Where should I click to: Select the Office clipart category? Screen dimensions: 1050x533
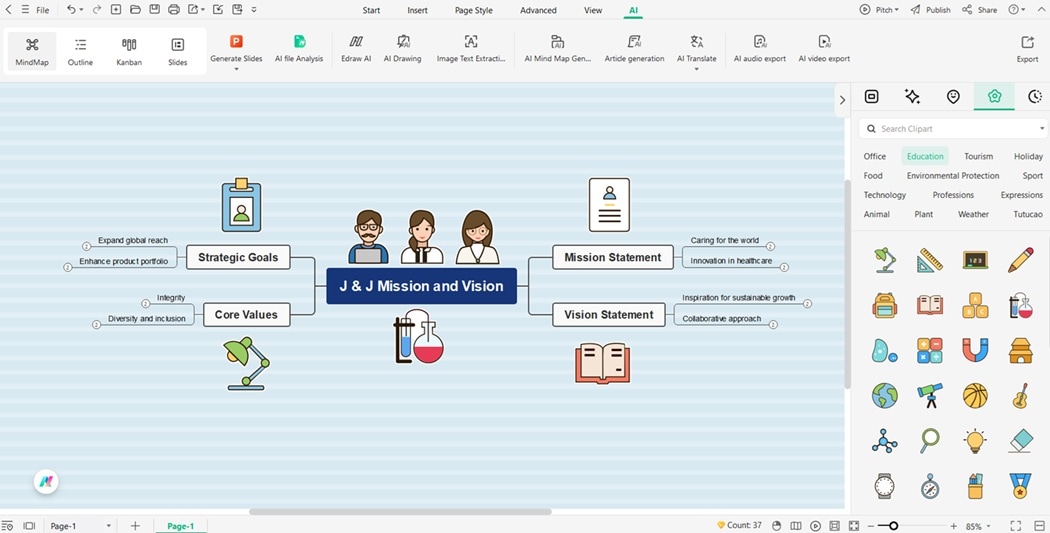click(875, 156)
